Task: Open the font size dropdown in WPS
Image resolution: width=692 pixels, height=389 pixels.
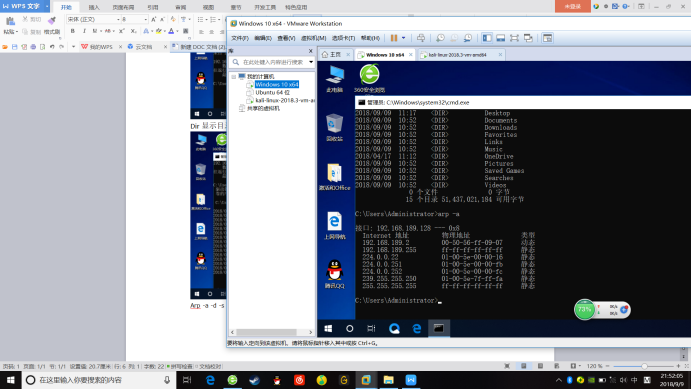Action: pyautogui.click(x=145, y=19)
